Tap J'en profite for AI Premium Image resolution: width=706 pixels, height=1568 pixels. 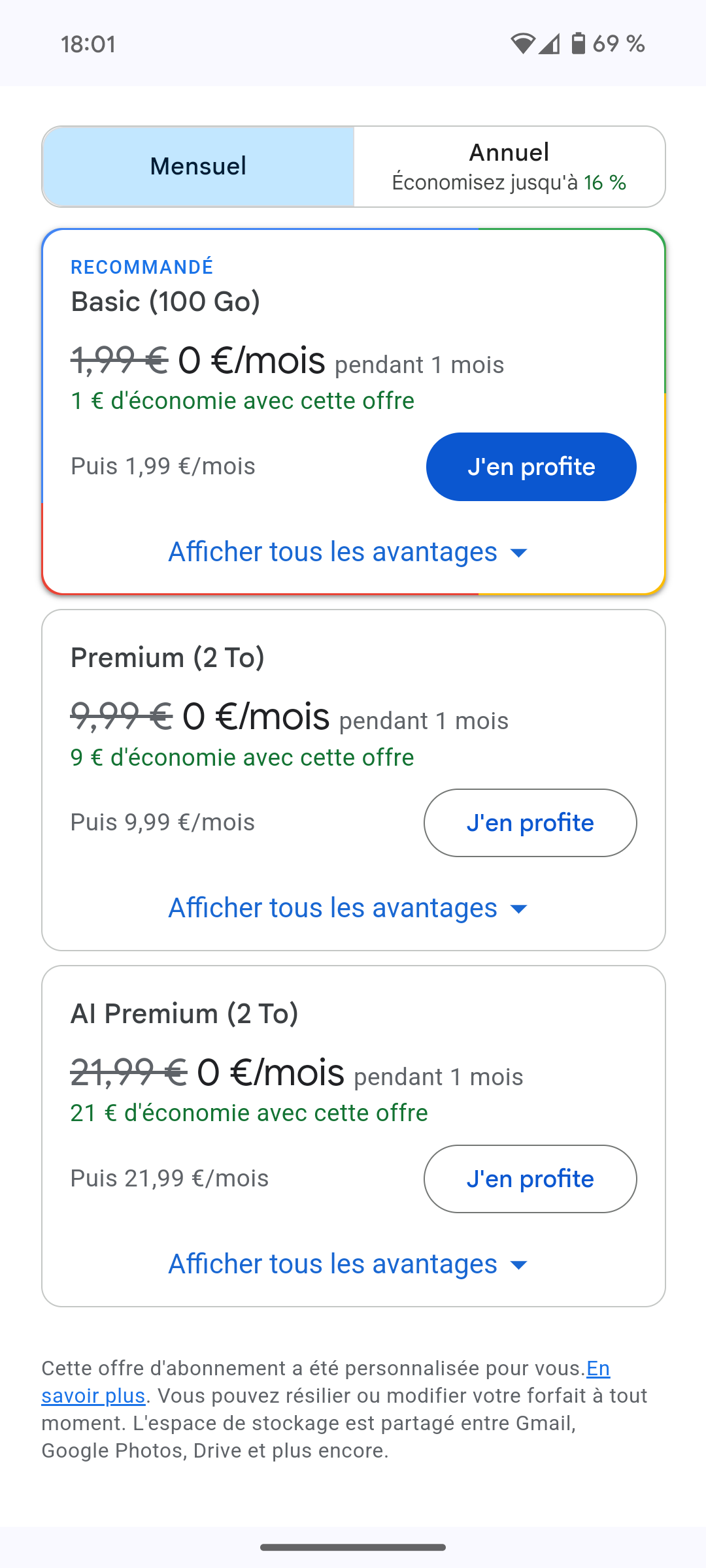pyautogui.click(x=530, y=1179)
